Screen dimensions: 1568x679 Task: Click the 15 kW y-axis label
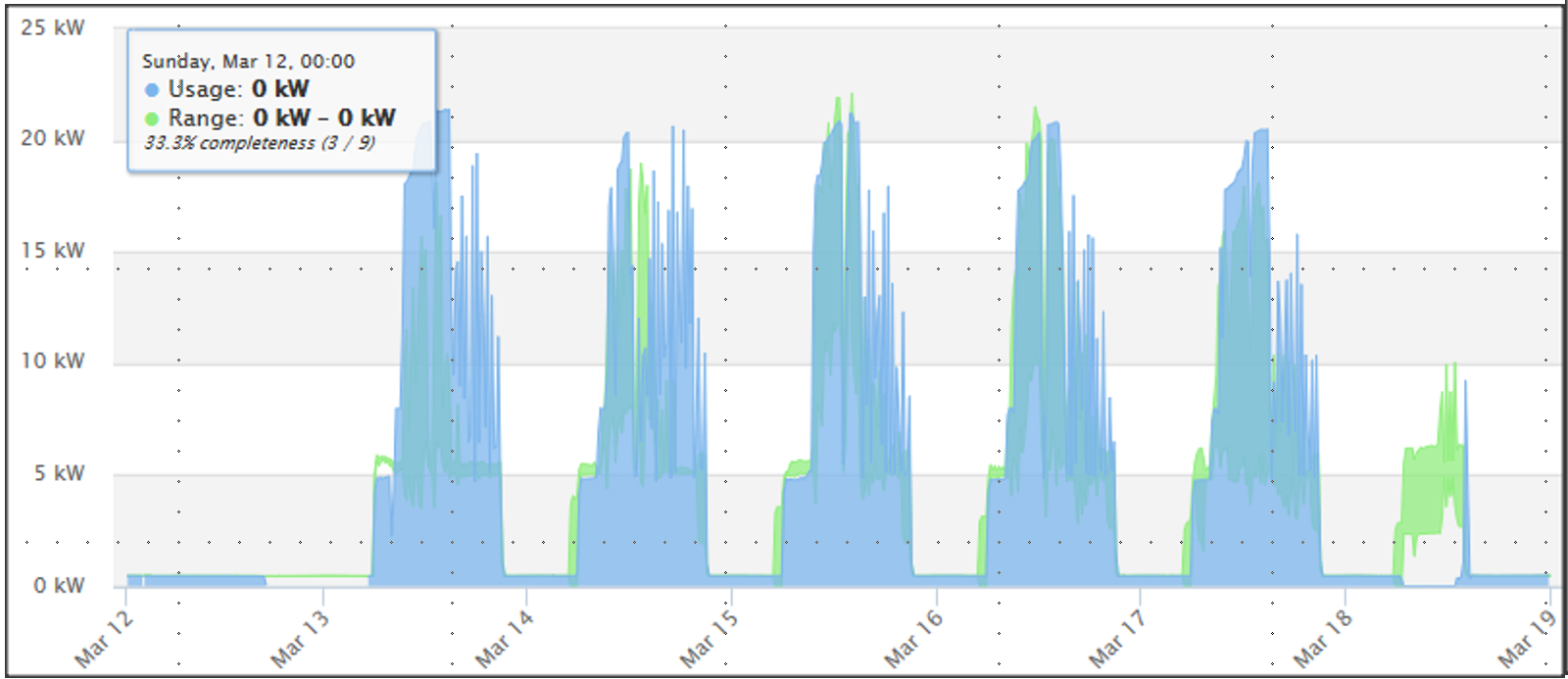click(x=53, y=250)
